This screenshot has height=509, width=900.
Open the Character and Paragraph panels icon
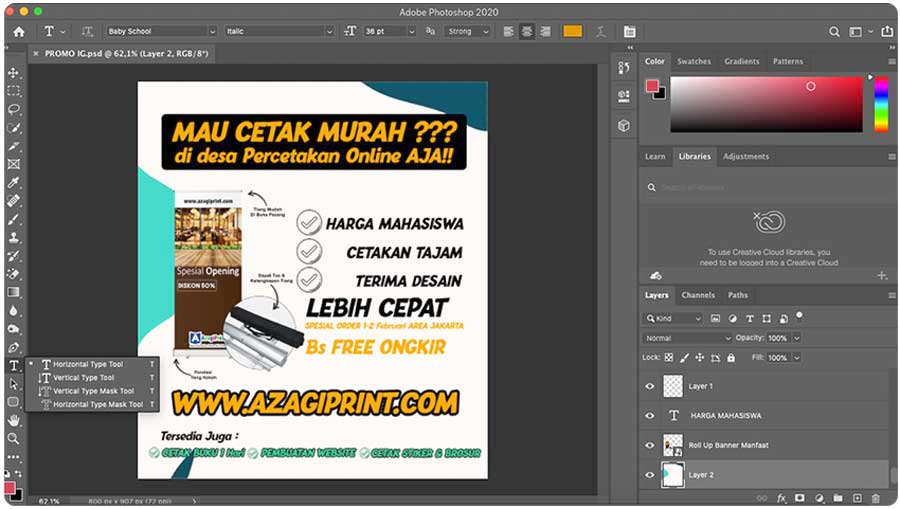630,32
